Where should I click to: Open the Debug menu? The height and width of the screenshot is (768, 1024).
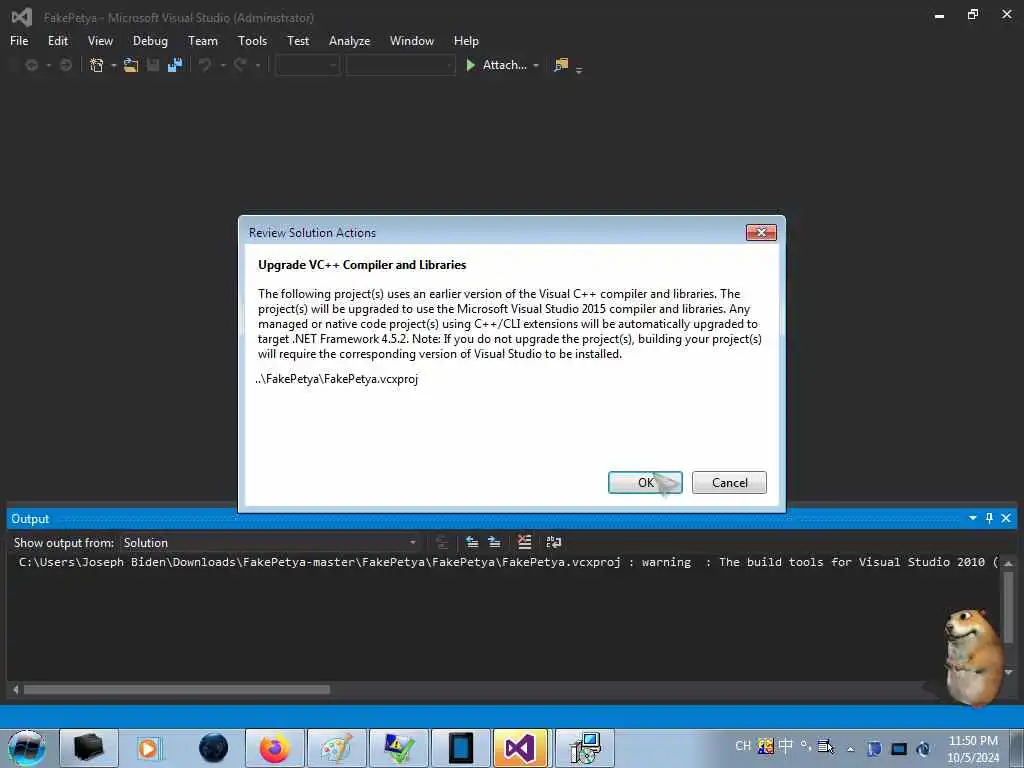pyautogui.click(x=150, y=40)
